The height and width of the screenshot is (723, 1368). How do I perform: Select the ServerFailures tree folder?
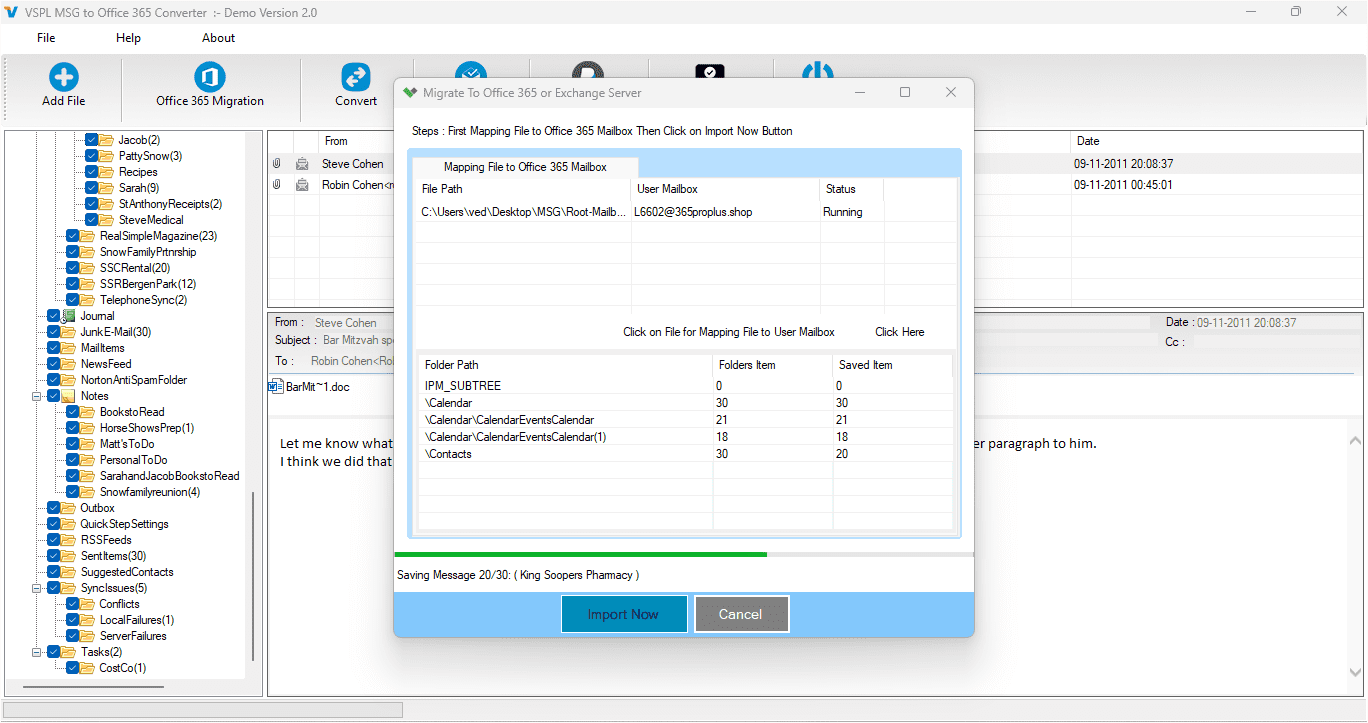click(x=133, y=636)
